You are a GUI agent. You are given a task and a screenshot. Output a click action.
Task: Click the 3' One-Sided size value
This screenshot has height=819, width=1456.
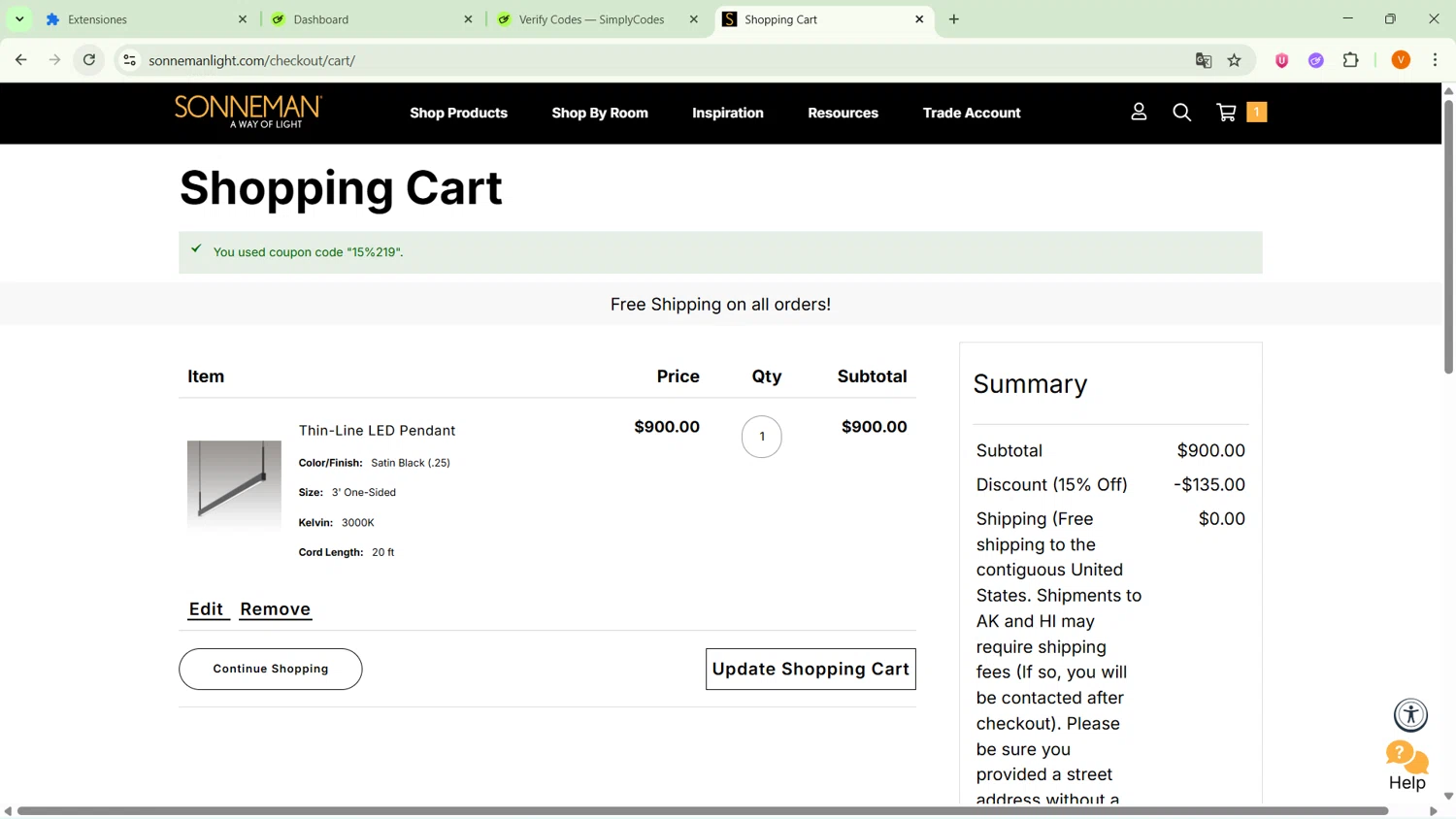(x=364, y=493)
